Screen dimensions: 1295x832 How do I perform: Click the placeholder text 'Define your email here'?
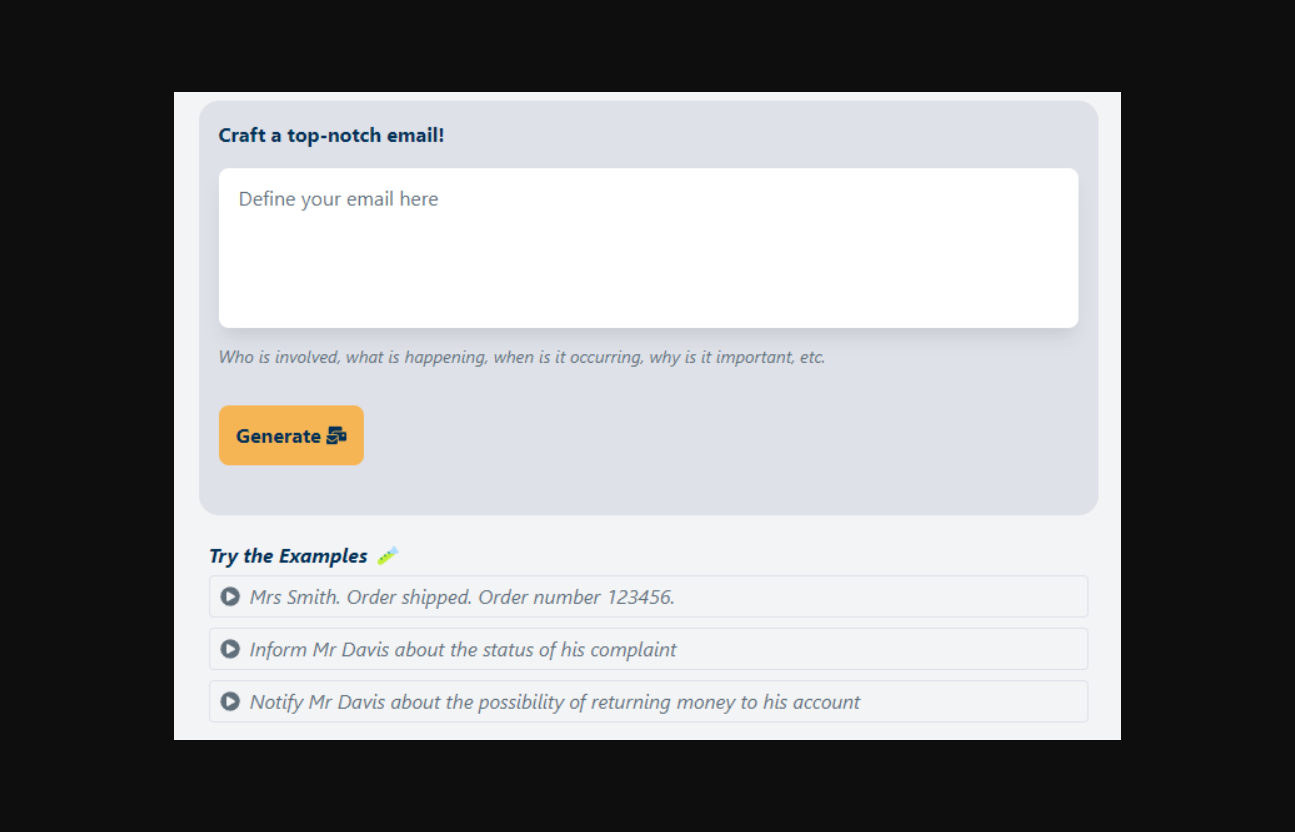(x=338, y=199)
